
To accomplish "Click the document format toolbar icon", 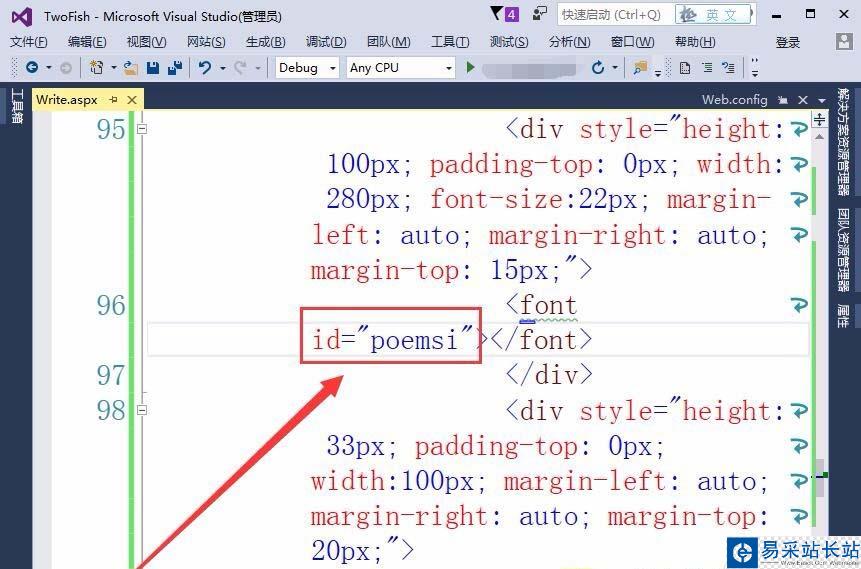I will pyautogui.click(x=685, y=68).
